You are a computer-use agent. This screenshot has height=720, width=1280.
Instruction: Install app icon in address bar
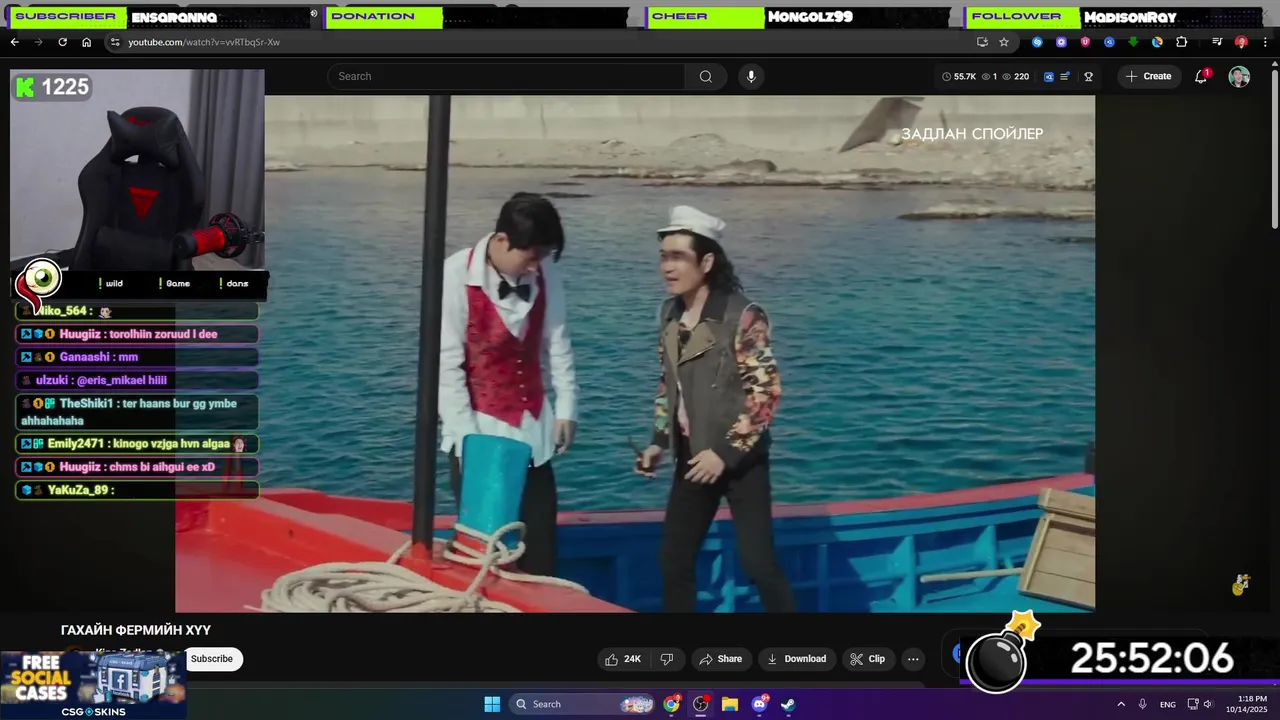coord(982,42)
